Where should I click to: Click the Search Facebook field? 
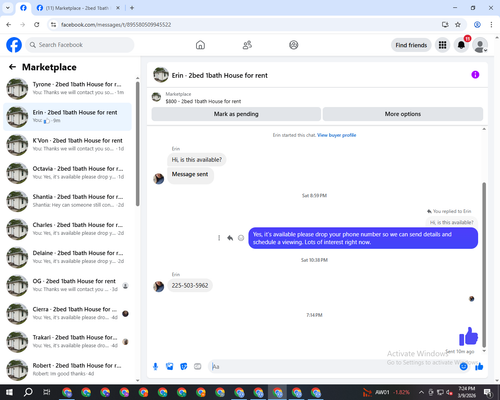click(80, 45)
